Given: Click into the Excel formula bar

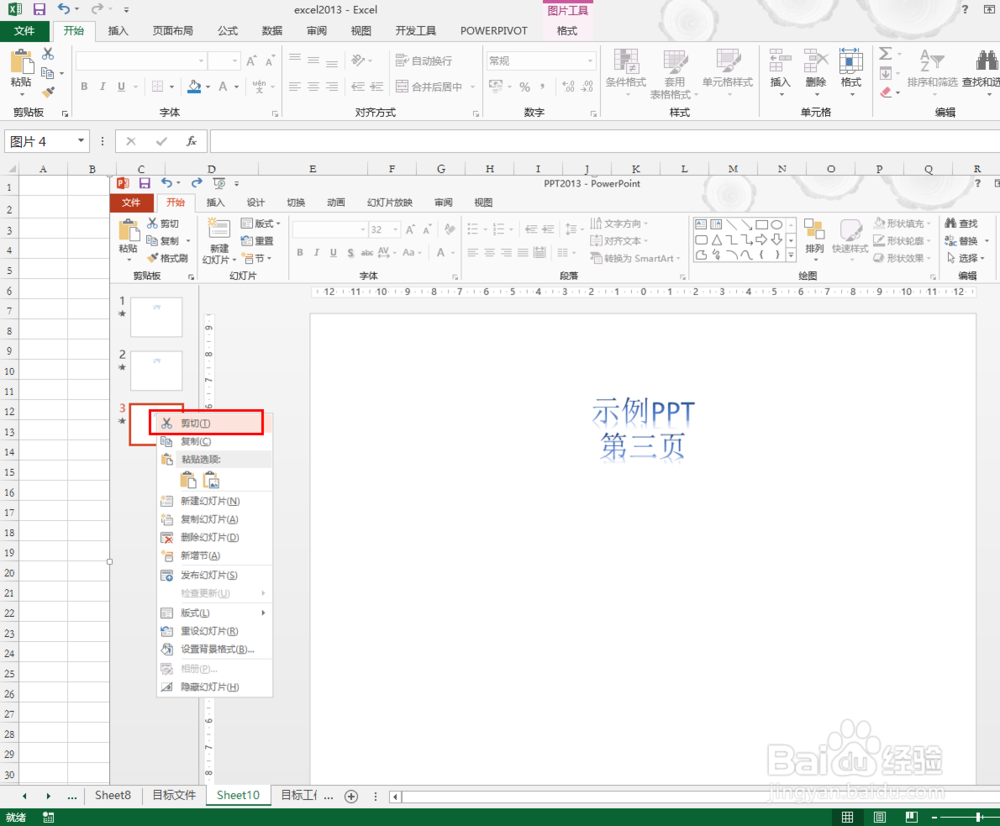Looking at the screenshot, I should [605, 141].
